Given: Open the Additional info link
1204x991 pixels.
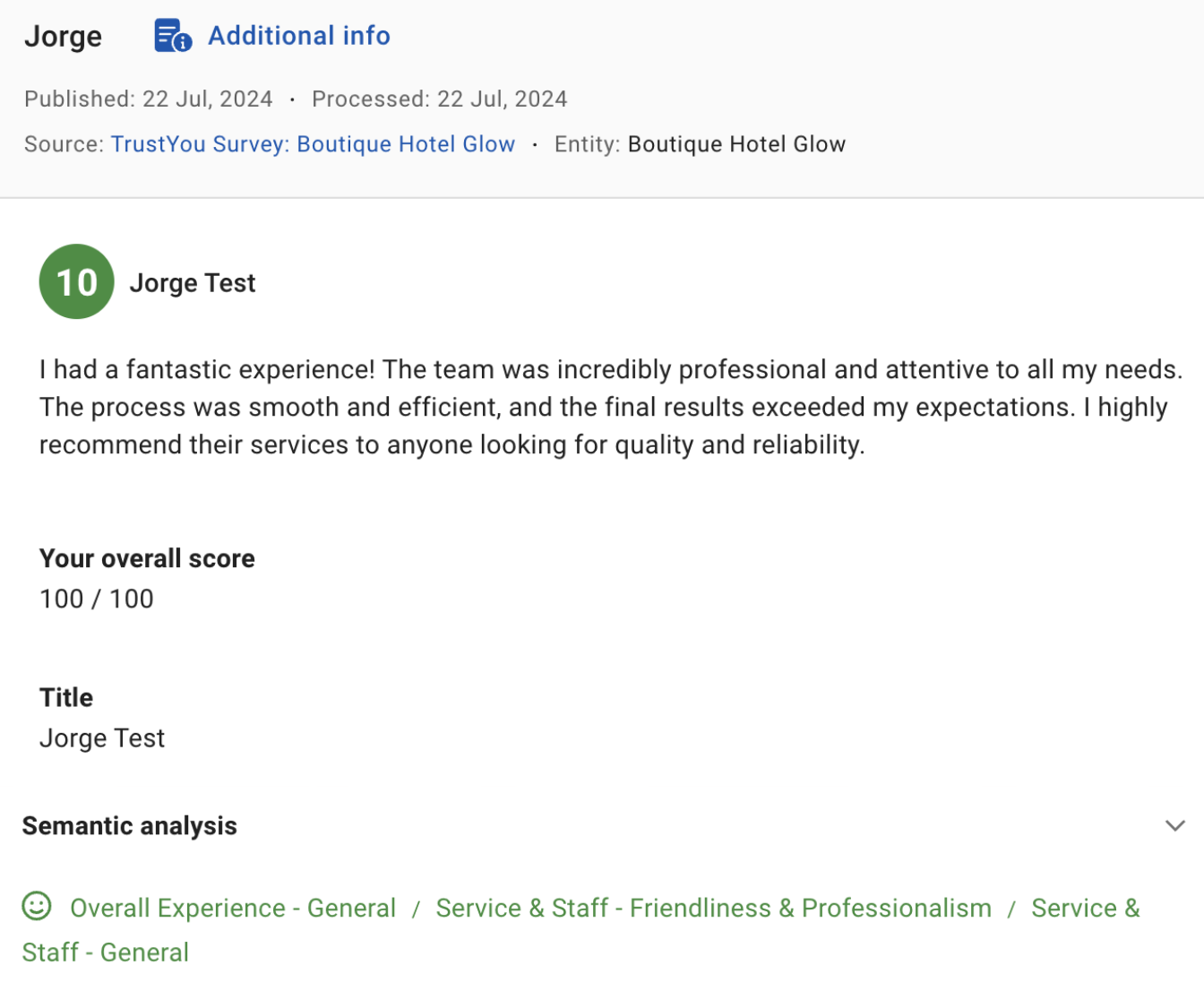Looking at the screenshot, I should pyautogui.click(x=299, y=36).
